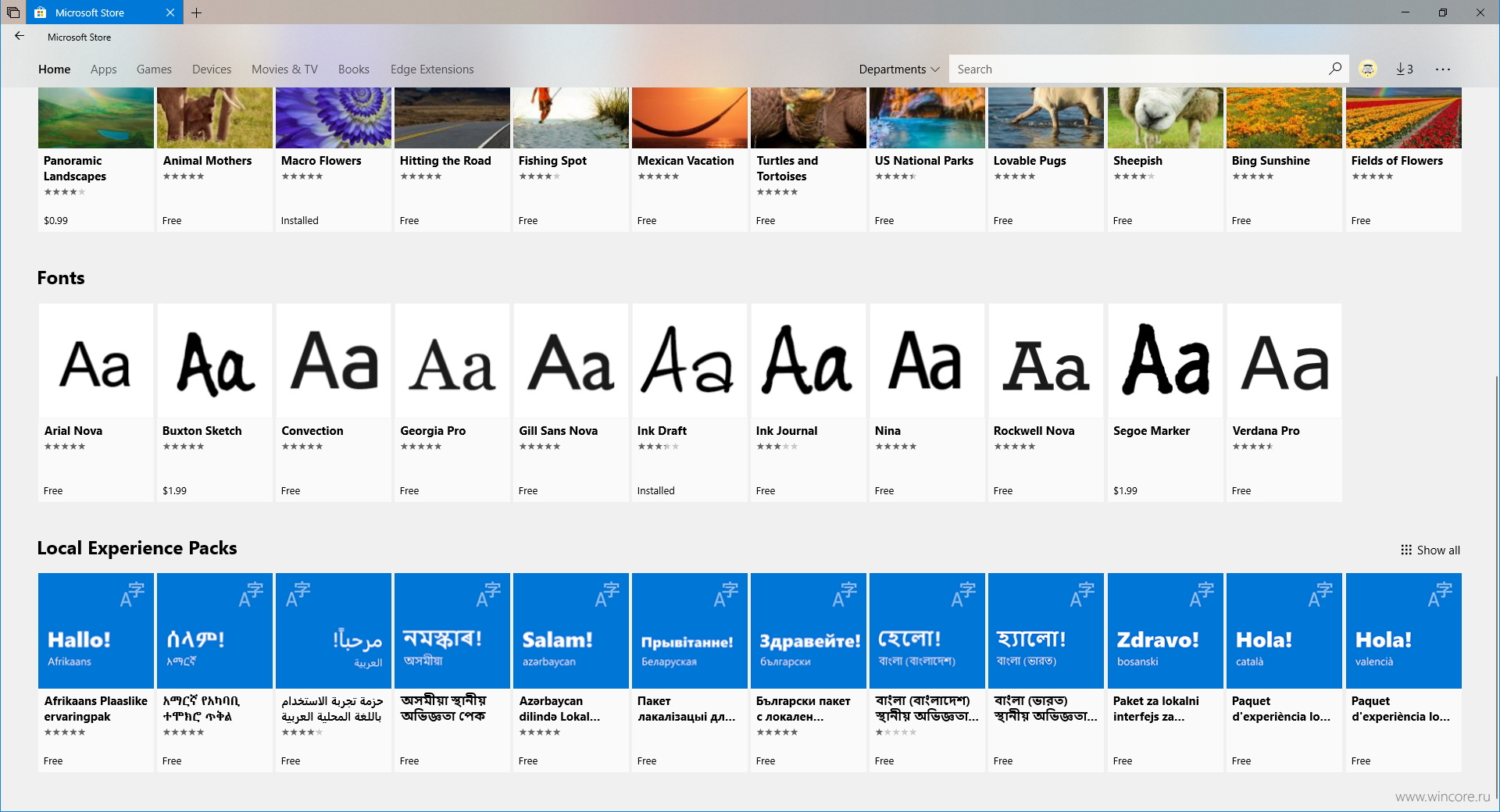Screen dimensions: 1500x812
Task: Close the Microsoft Store tab
Action: coord(170,12)
